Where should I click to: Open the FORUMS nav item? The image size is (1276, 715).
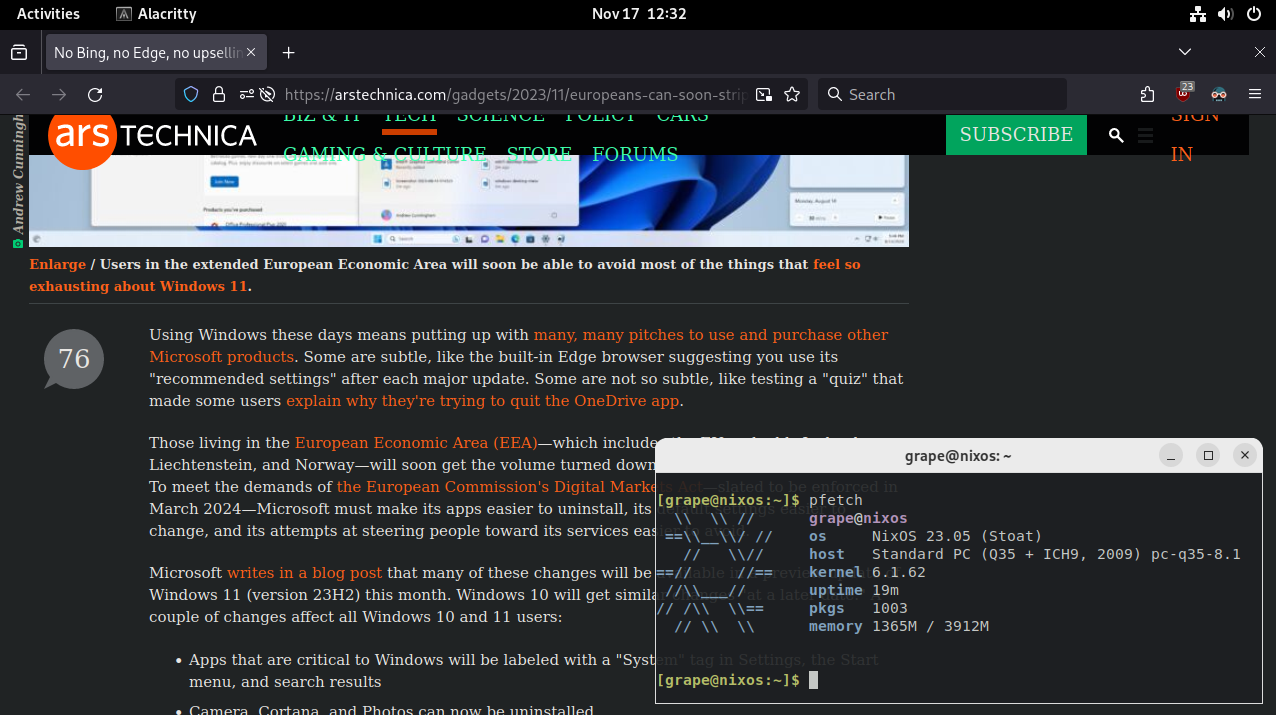pos(635,154)
